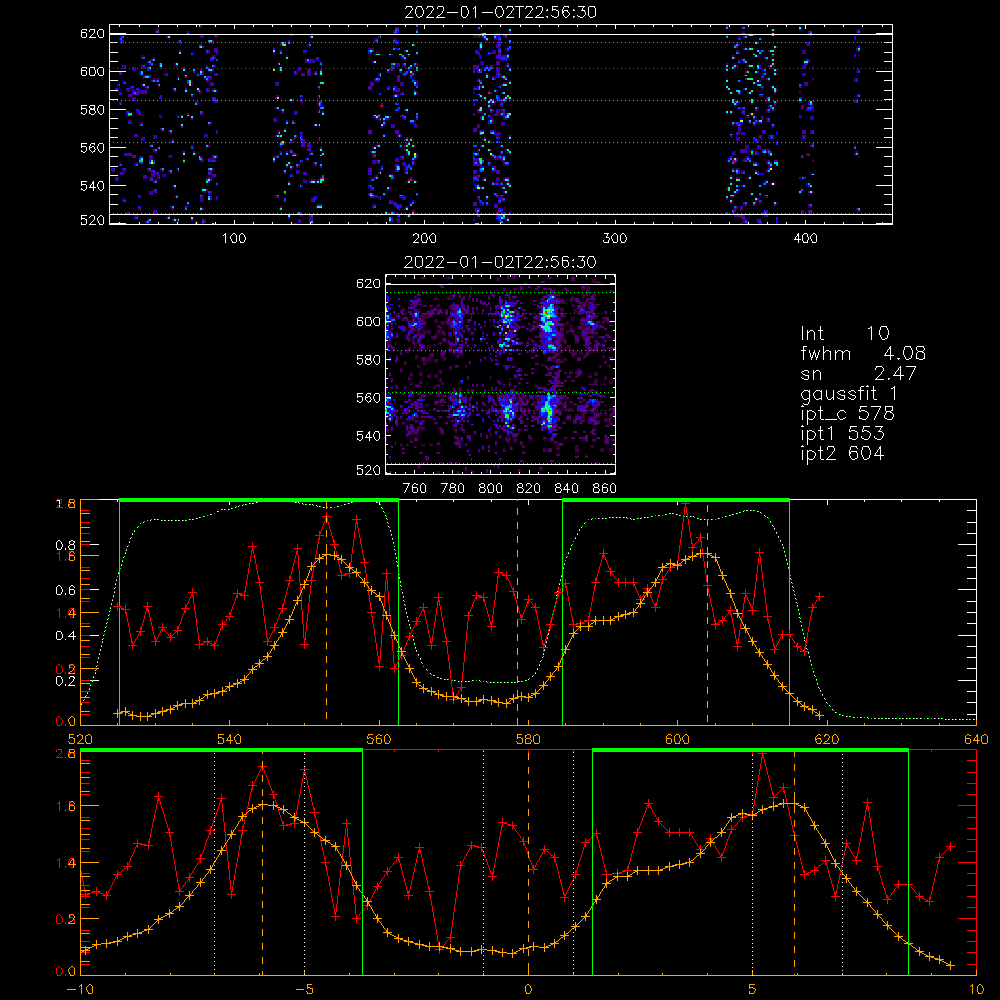
Task: Click x-axis label -10 of the bottom plot
Action: pyautogui.click(x=80, y=990)
